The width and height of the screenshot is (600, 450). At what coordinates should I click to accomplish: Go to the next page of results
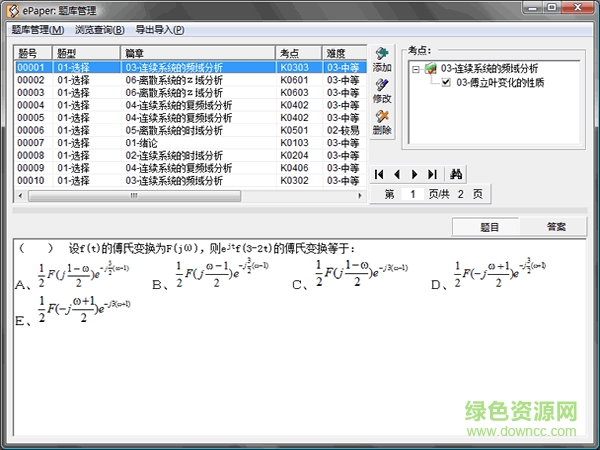tap(414, 174)
